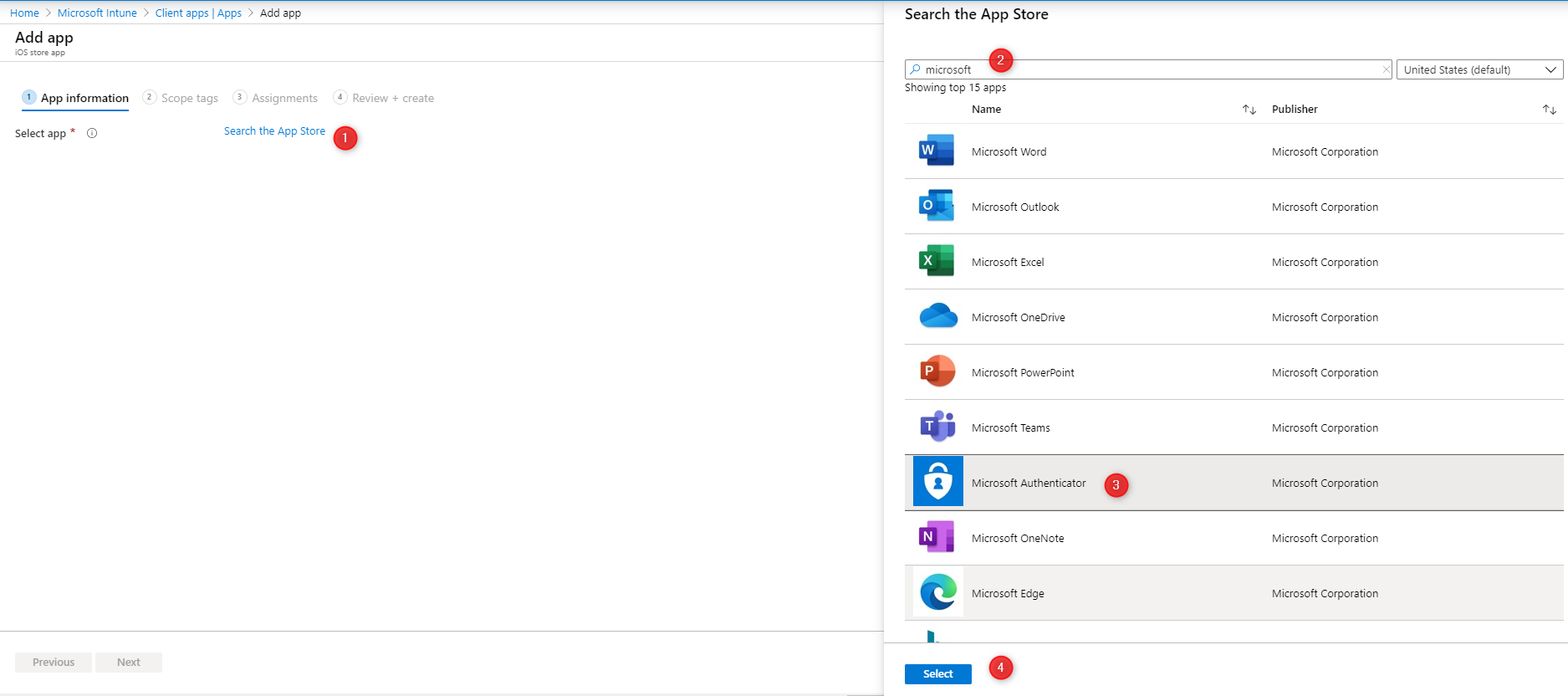Click the Microsoft Word app icon

[937, 151]
